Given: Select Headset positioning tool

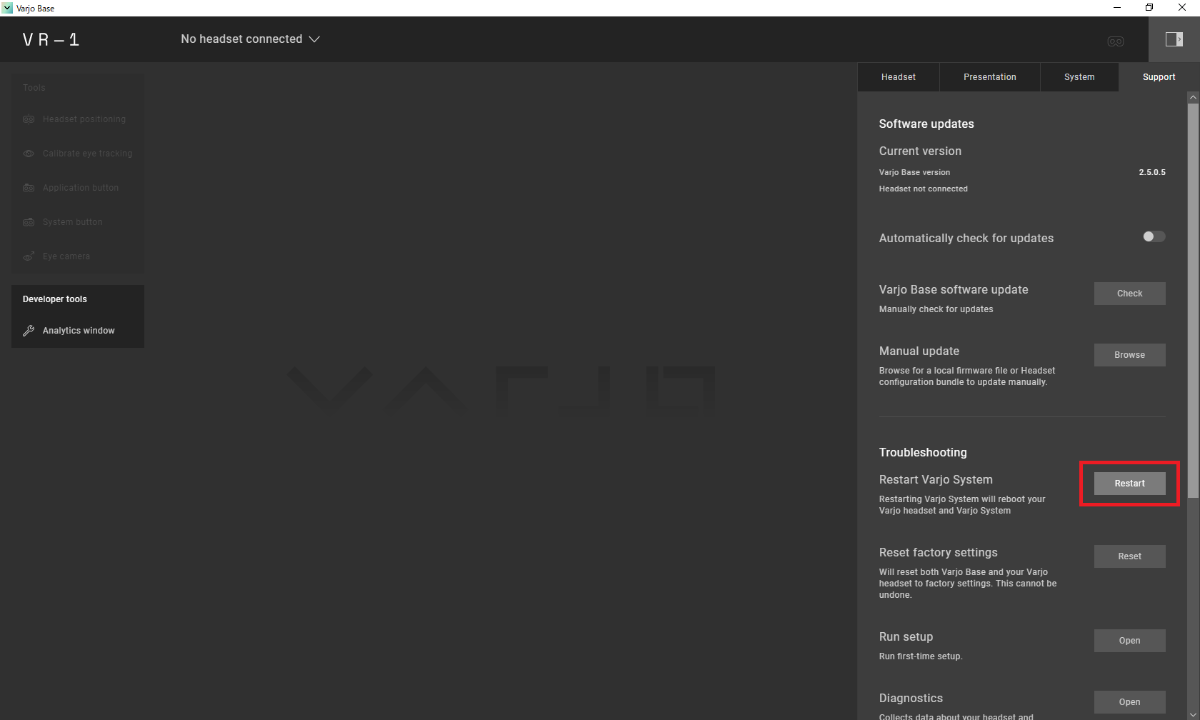Looking at the screenshot, I should (78, 119).
